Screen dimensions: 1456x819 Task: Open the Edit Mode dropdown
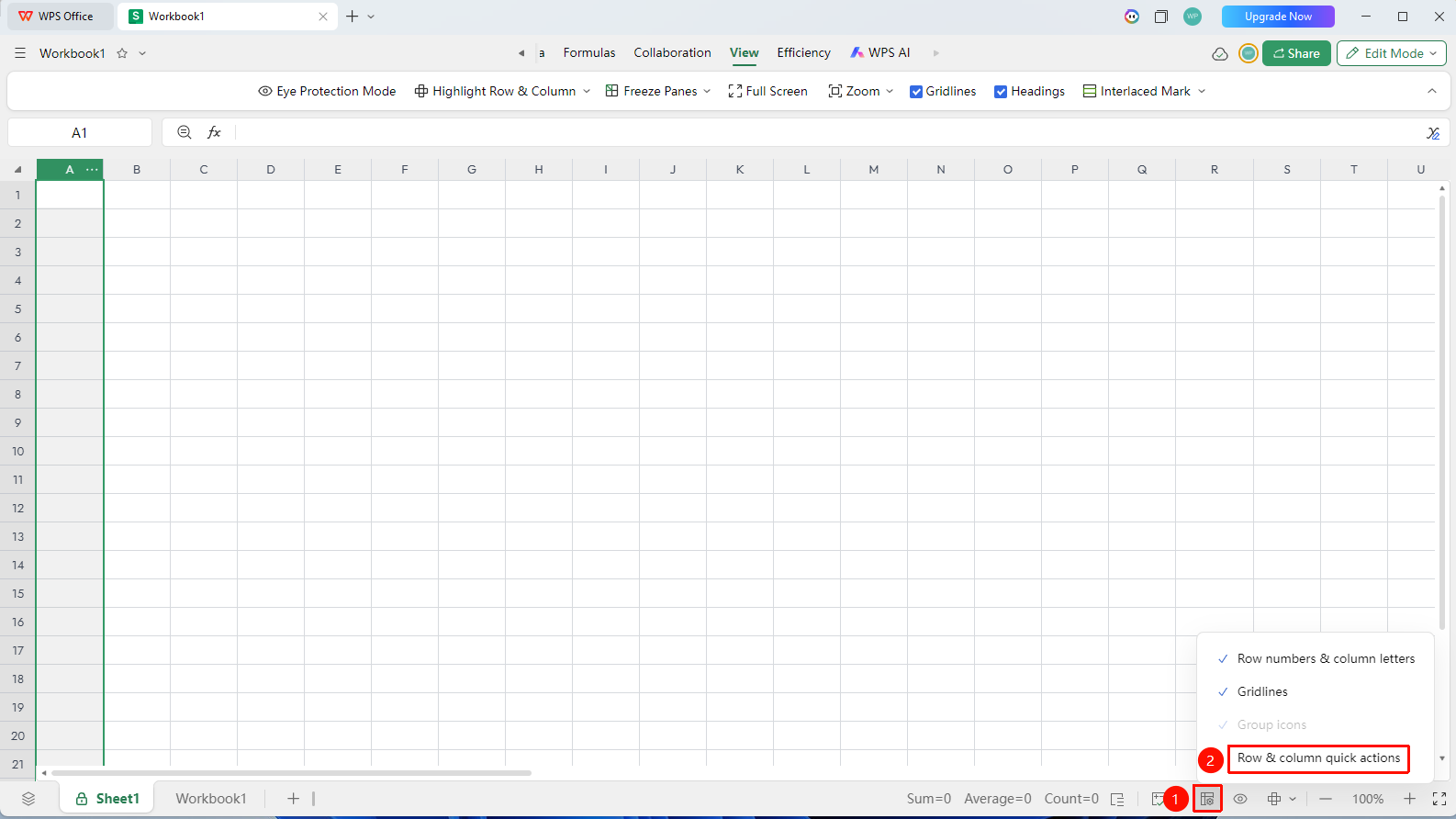point(1392,53)
